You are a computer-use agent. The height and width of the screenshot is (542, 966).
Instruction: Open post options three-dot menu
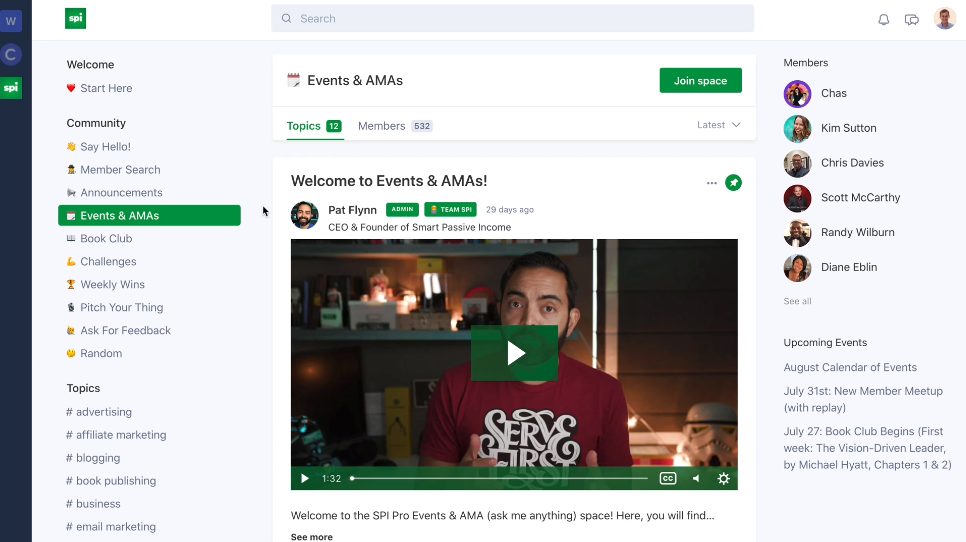tap(712, 183)
